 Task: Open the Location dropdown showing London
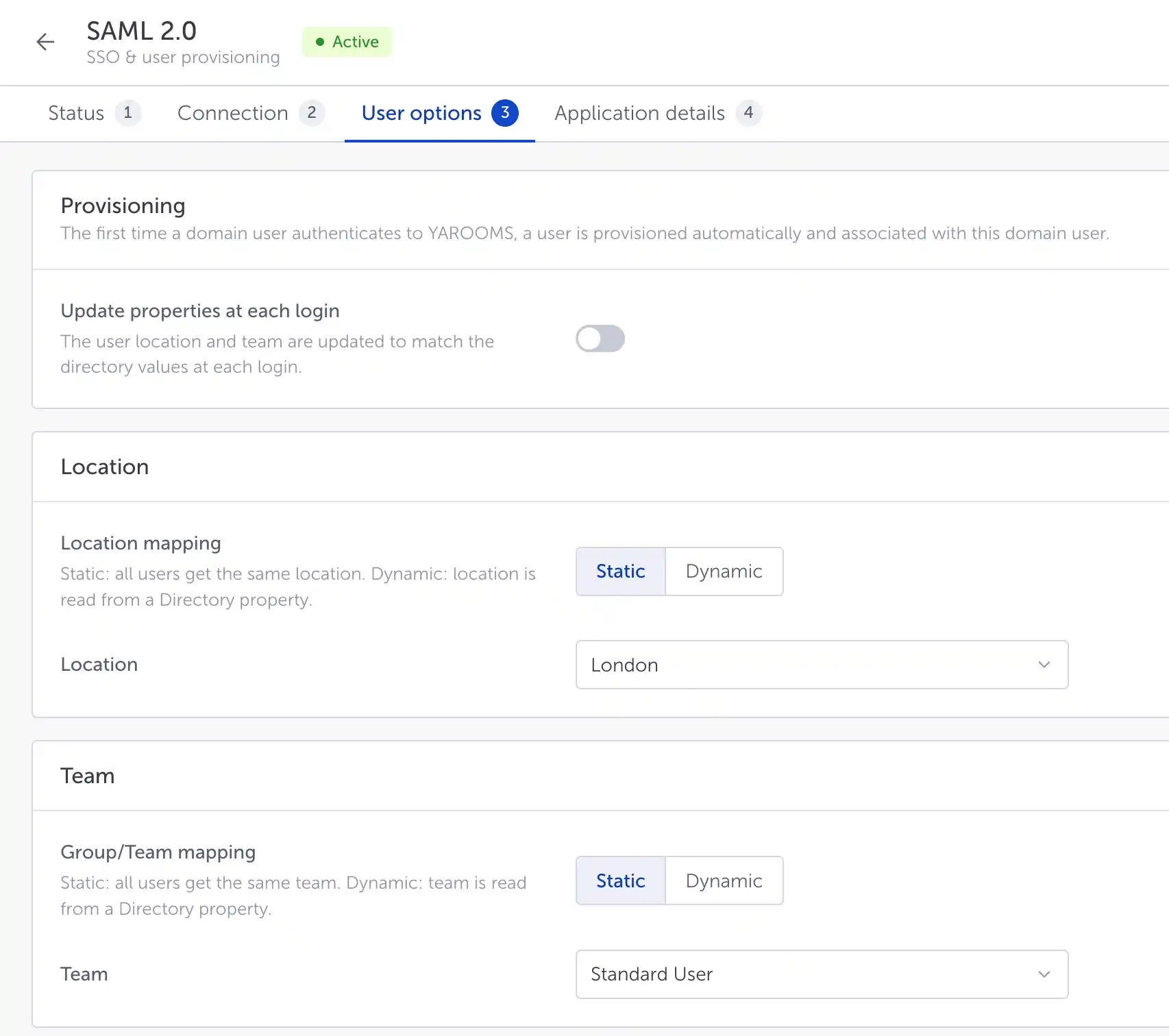point(822,665)
